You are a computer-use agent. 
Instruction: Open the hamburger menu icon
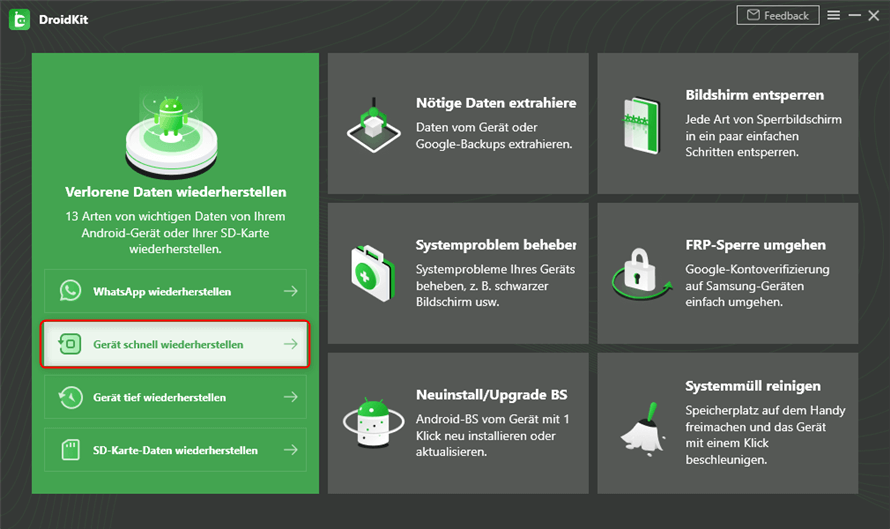click(833, 15)
